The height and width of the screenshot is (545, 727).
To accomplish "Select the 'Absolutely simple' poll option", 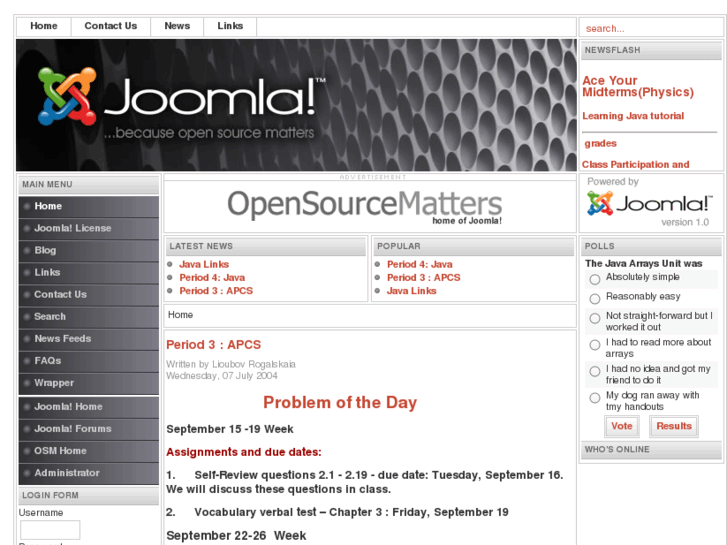I will (595, 279).
